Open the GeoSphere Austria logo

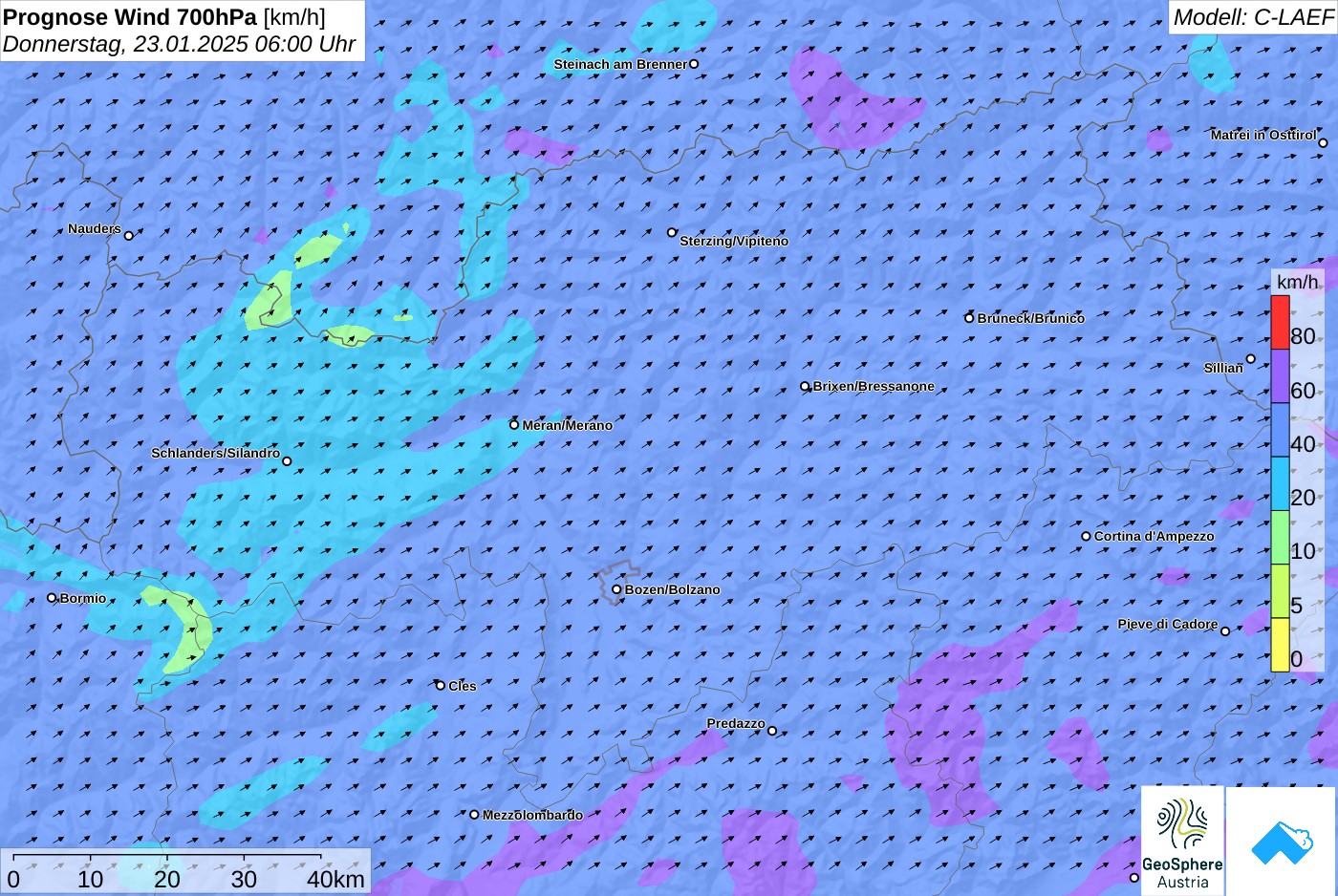click(x=1182, y=841)
